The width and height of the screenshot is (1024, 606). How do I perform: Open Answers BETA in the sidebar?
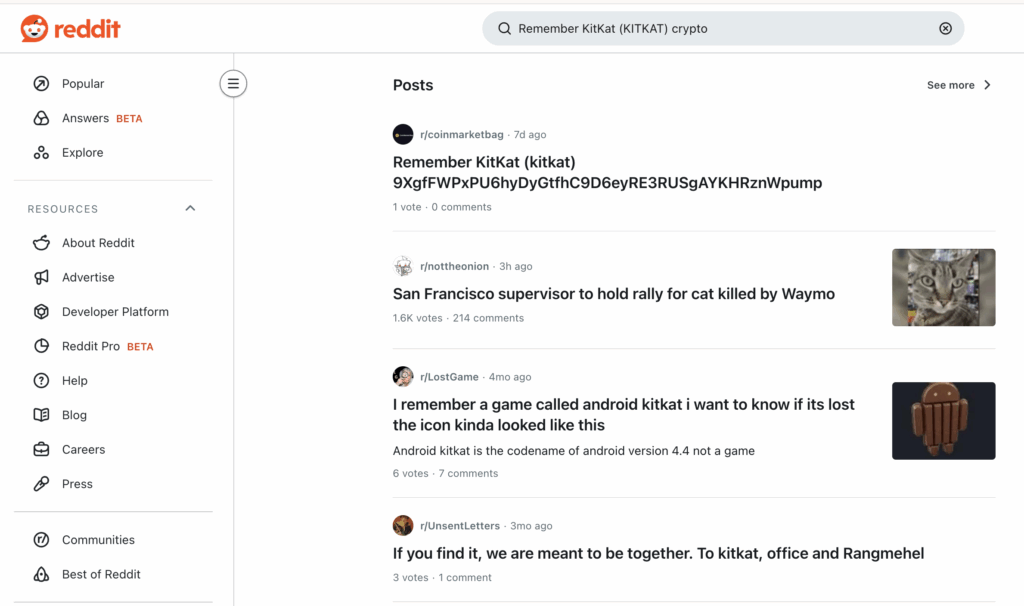point(86,118)
